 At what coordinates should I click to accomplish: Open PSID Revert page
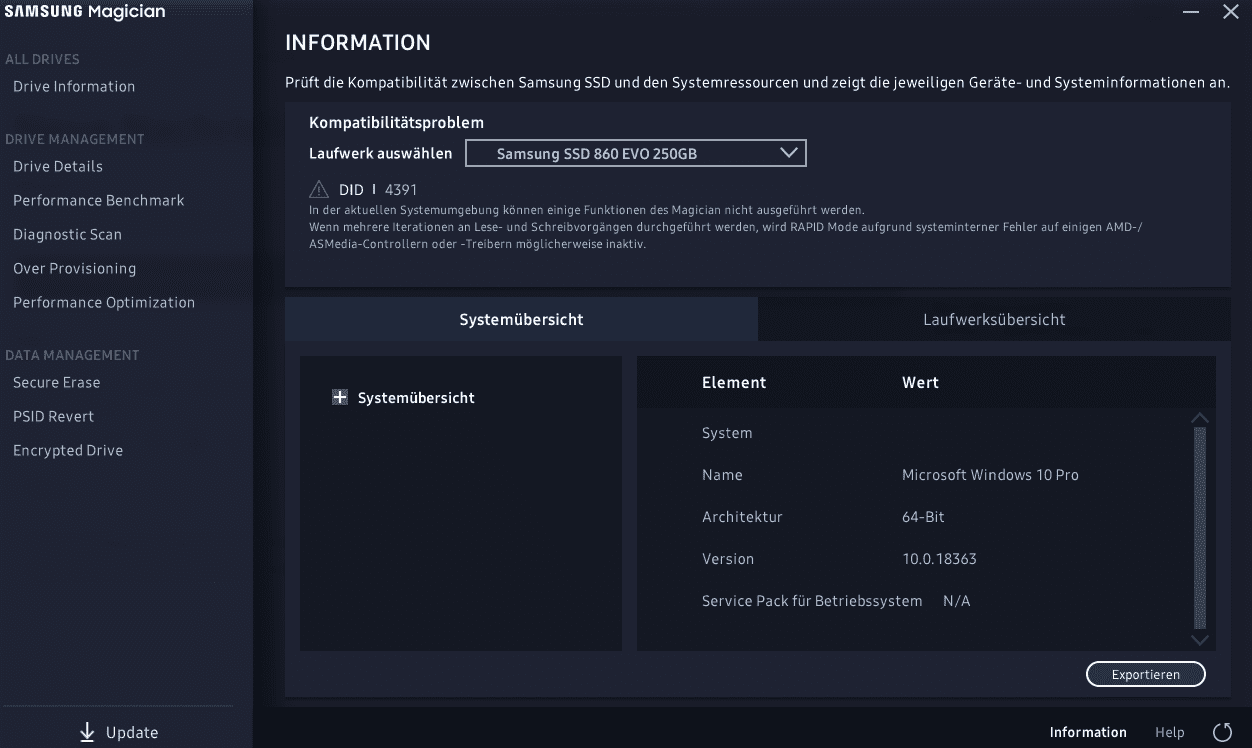tap(54, 416)
